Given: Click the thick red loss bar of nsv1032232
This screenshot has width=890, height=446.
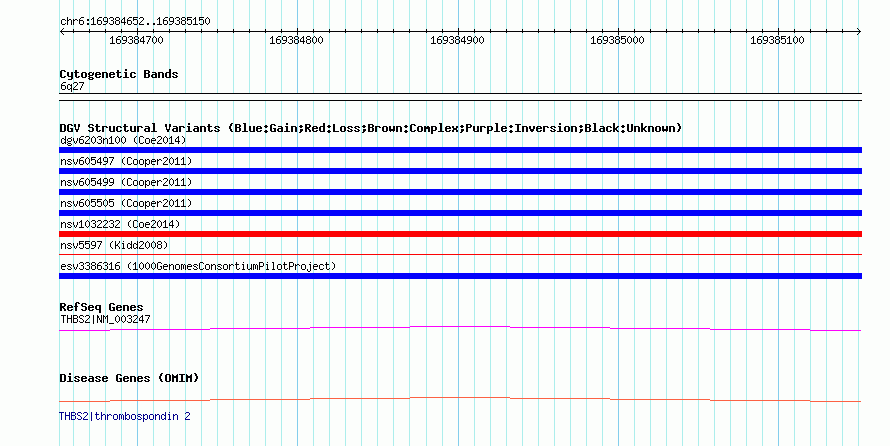Looking at the screenshot, I should pyautogui.click(x=460, y=234).
